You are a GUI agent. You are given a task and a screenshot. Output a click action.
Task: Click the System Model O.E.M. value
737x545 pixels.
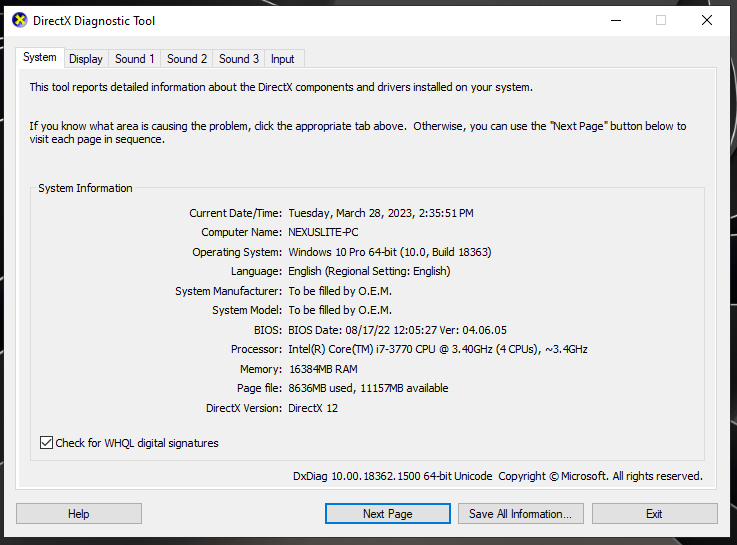click(x=340, y=310)
